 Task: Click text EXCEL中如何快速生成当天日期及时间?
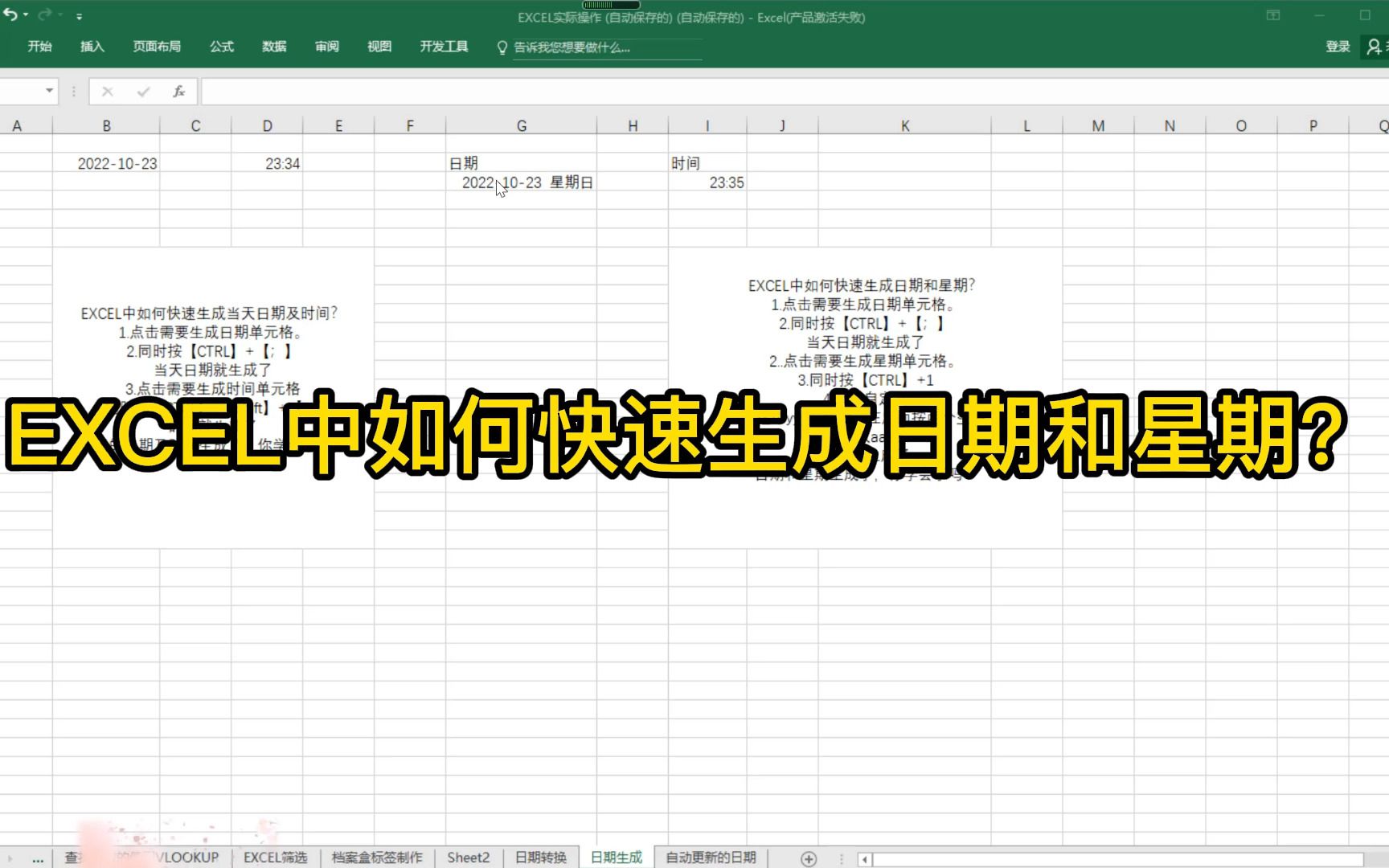pos(210,313)
